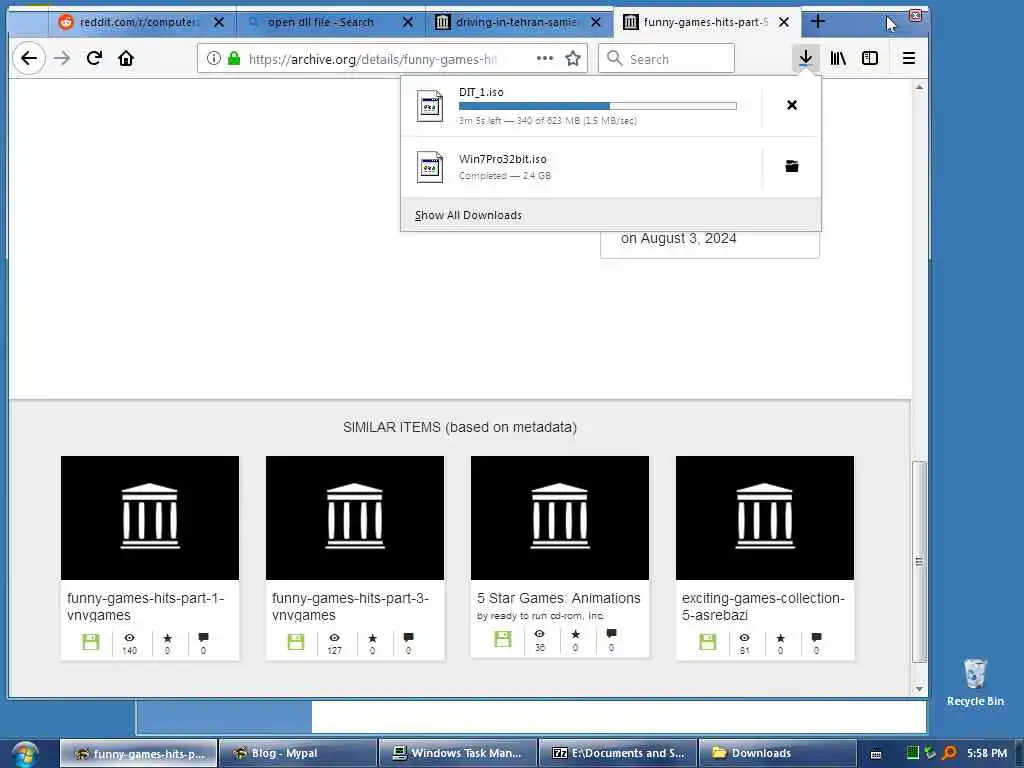
Task: Open the Library bookshelf icon
Action: pyautogui.click(x=838, y=59)
